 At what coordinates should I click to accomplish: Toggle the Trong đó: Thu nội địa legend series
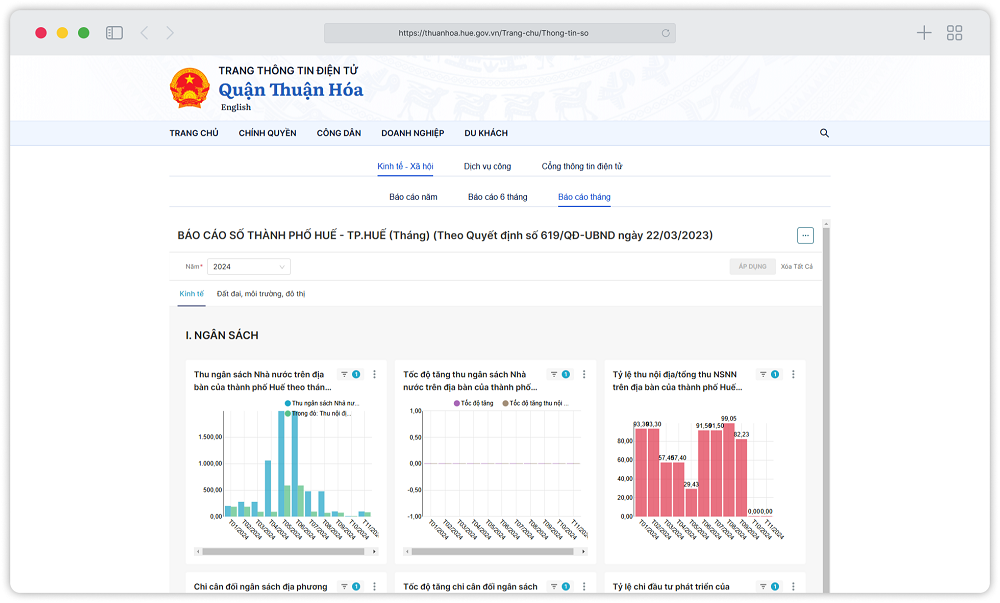pos(319,413)
